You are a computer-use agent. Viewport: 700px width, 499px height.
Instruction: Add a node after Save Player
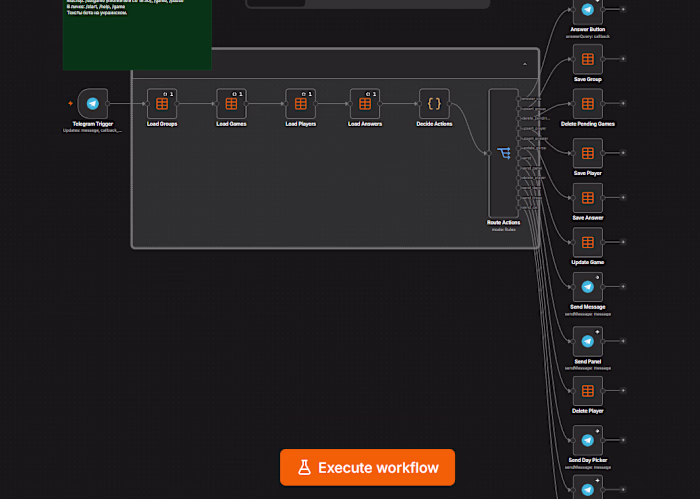tap(623, 153)
